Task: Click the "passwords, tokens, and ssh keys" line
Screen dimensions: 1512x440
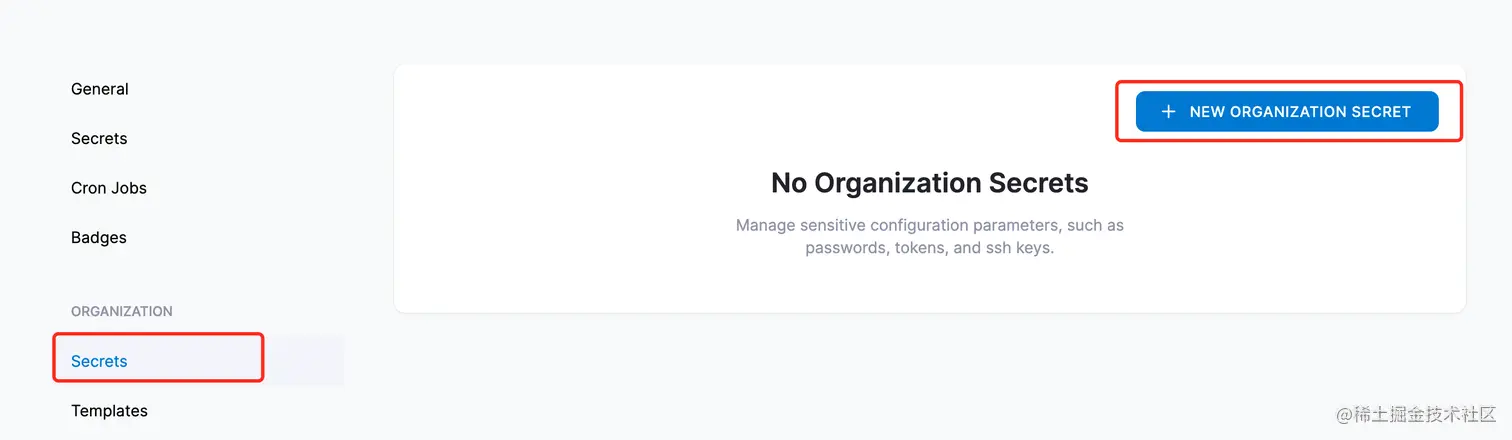Action: pyautogui.click(x=929, y=247)
